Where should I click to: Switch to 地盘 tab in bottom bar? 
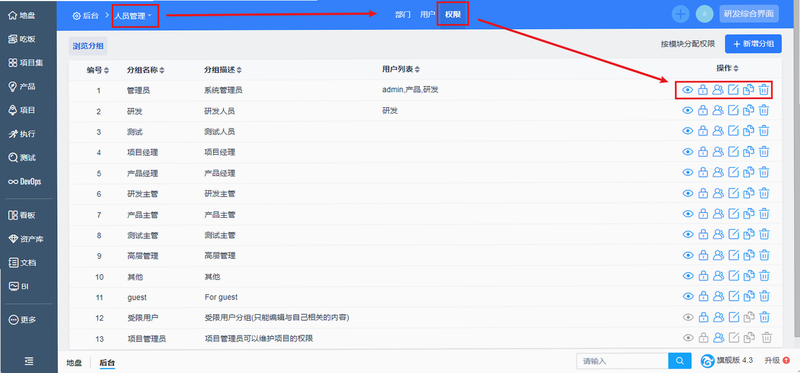point(74,363)
